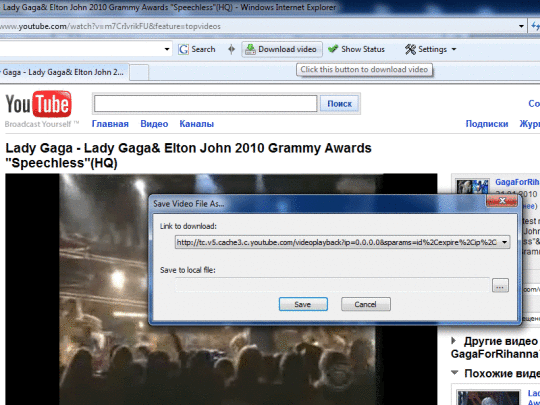The height and width of the screenshot is (405, 540).
Task: Click the Поиск search button
Action: [340, 104]
